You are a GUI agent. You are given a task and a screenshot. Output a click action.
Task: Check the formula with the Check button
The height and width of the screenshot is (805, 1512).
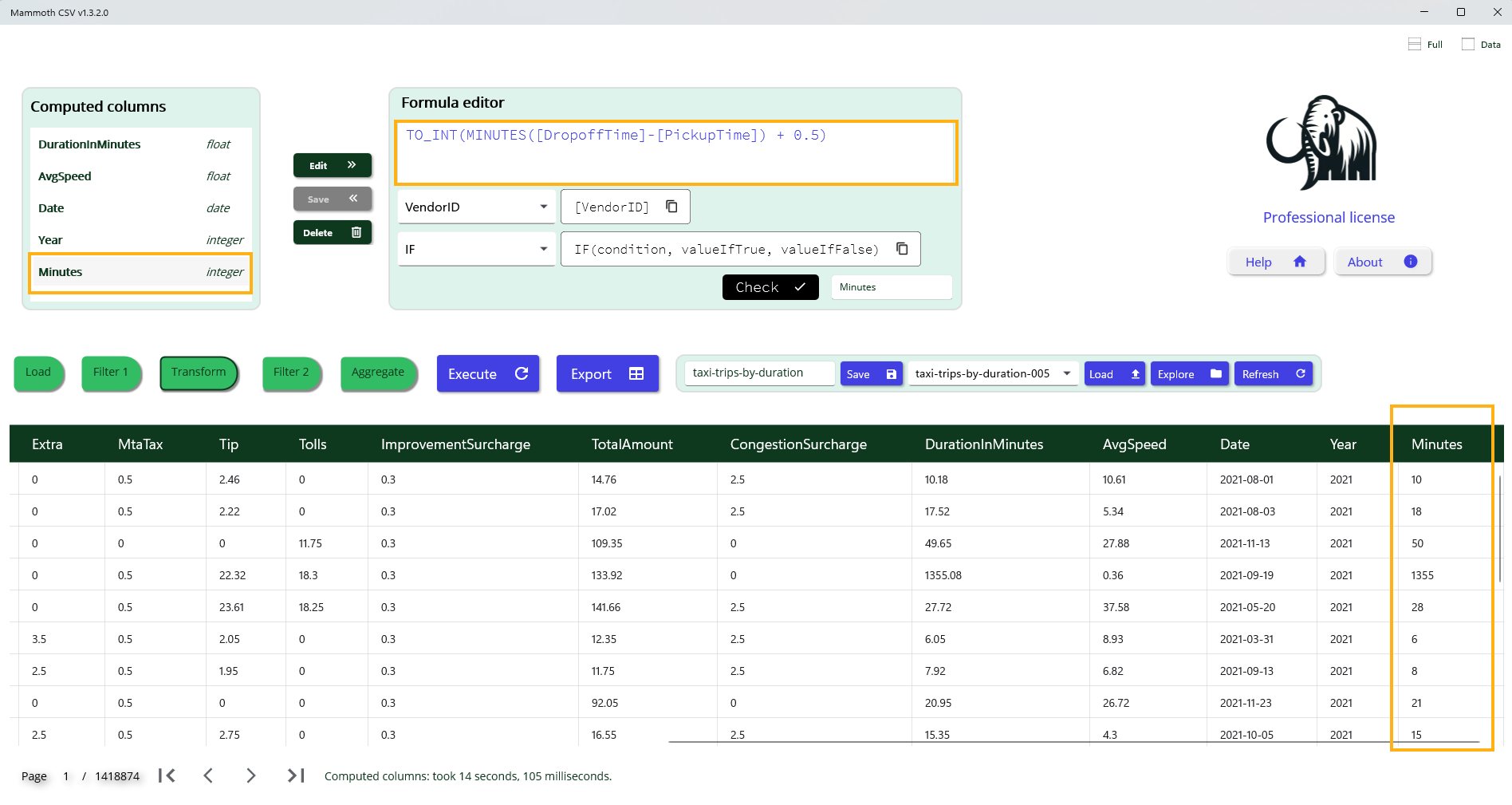[x=770, y=287]
